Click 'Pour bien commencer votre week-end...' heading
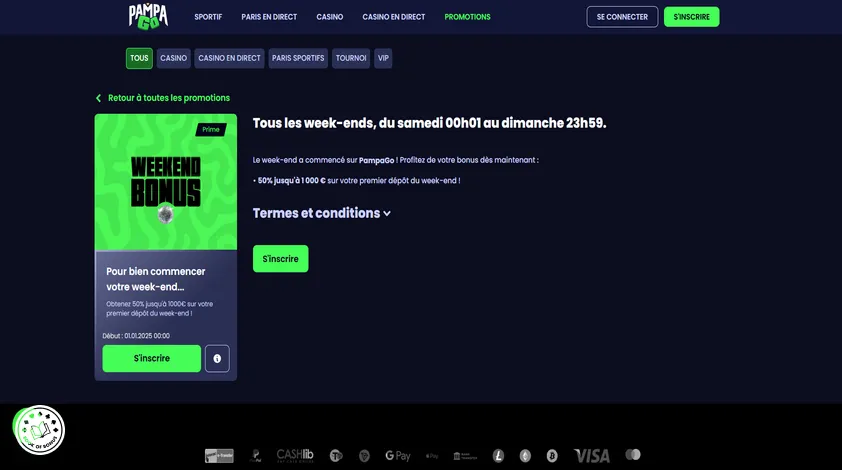The width and height of the screenshot is (842, 470). pos(156,279)
